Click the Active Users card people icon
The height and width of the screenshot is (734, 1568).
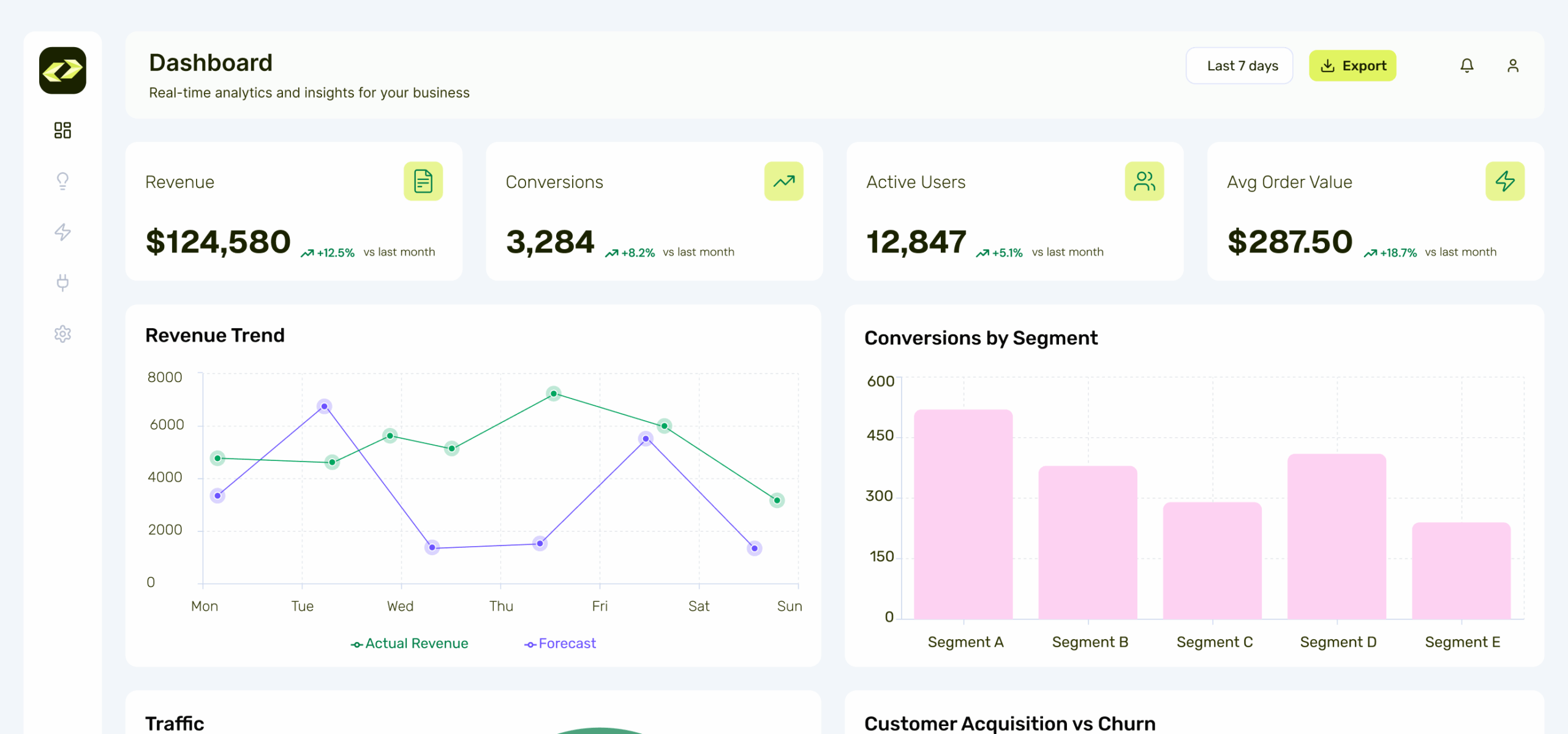[x=1144, y=181]
